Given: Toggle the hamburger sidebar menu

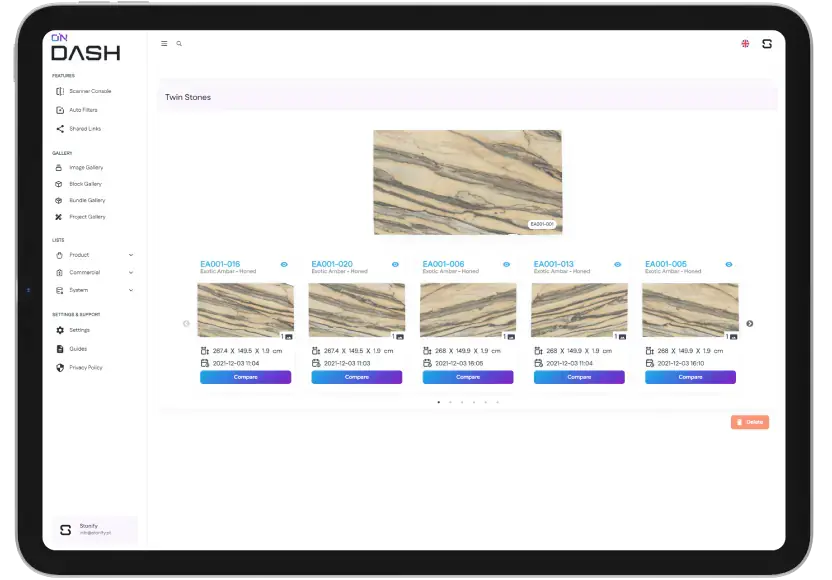Looking at the screenshot, I should (x=165, y=44).
